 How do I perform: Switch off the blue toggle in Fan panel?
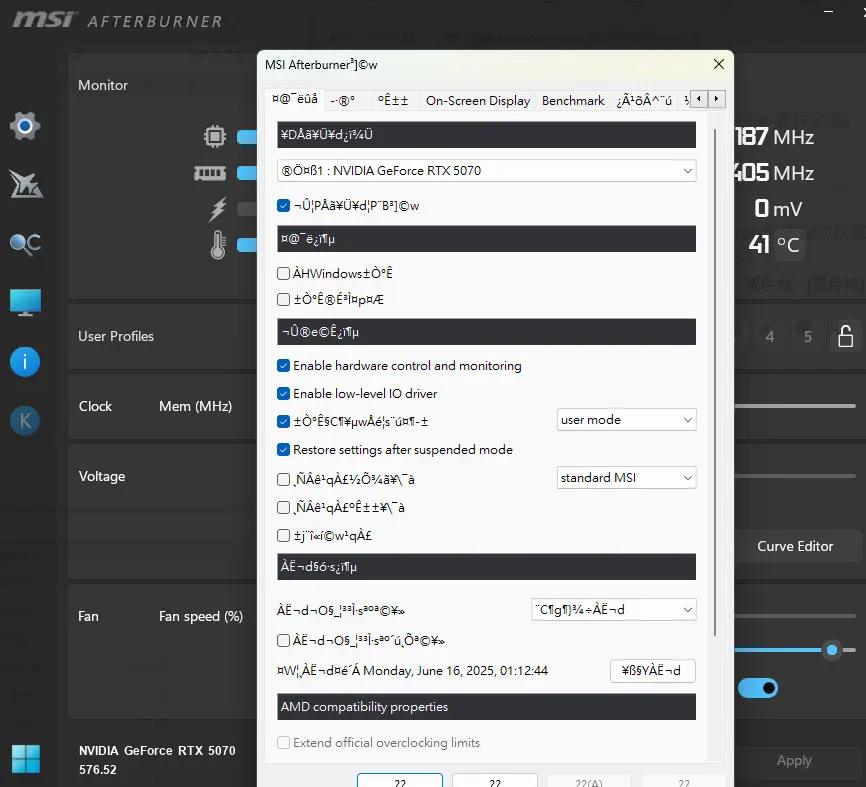point(758,688)
